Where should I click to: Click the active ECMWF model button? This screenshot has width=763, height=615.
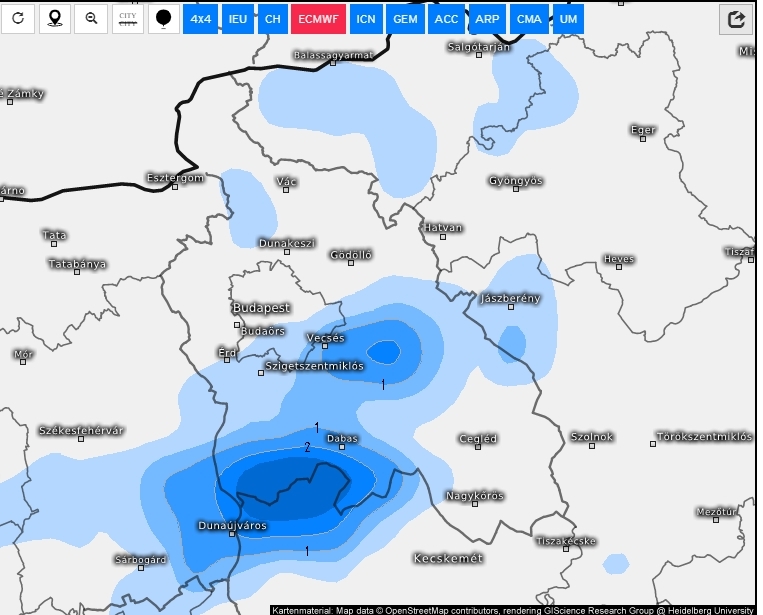pyautogui.click(x=318, y=19)
